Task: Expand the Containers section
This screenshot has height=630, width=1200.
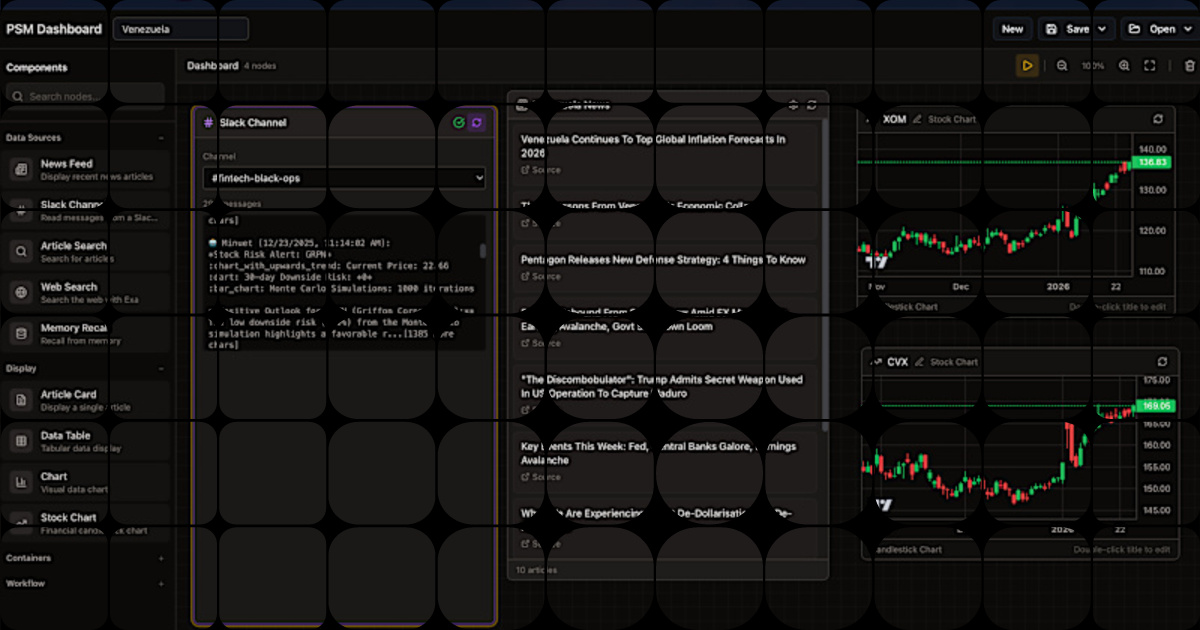Action: tap(161, 558)
